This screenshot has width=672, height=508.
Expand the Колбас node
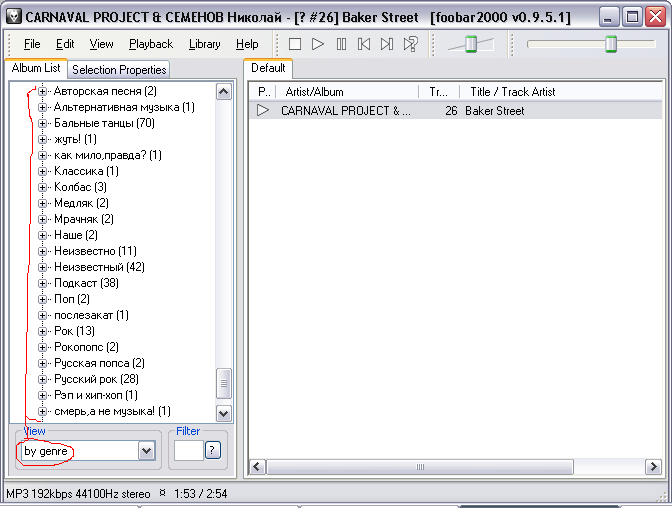[x=42, y=187]
